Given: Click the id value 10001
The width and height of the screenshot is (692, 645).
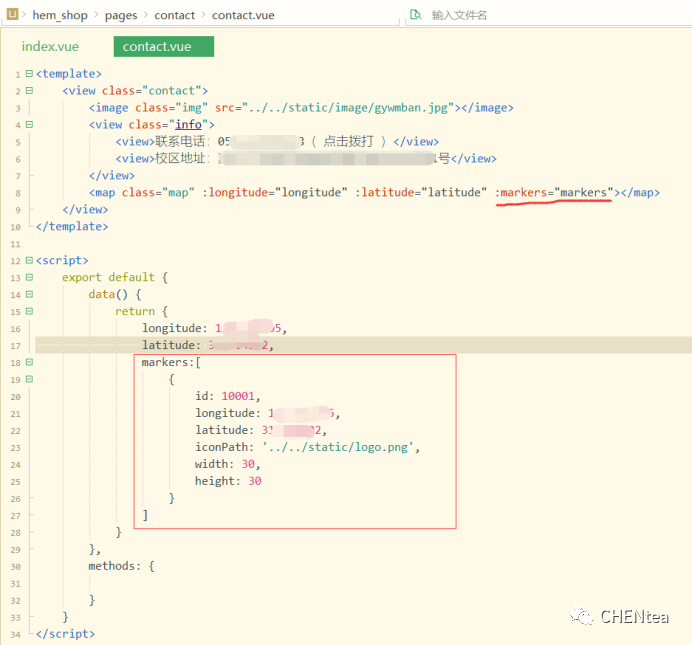Looking at the screenshot, I should (x=238, y=396).
